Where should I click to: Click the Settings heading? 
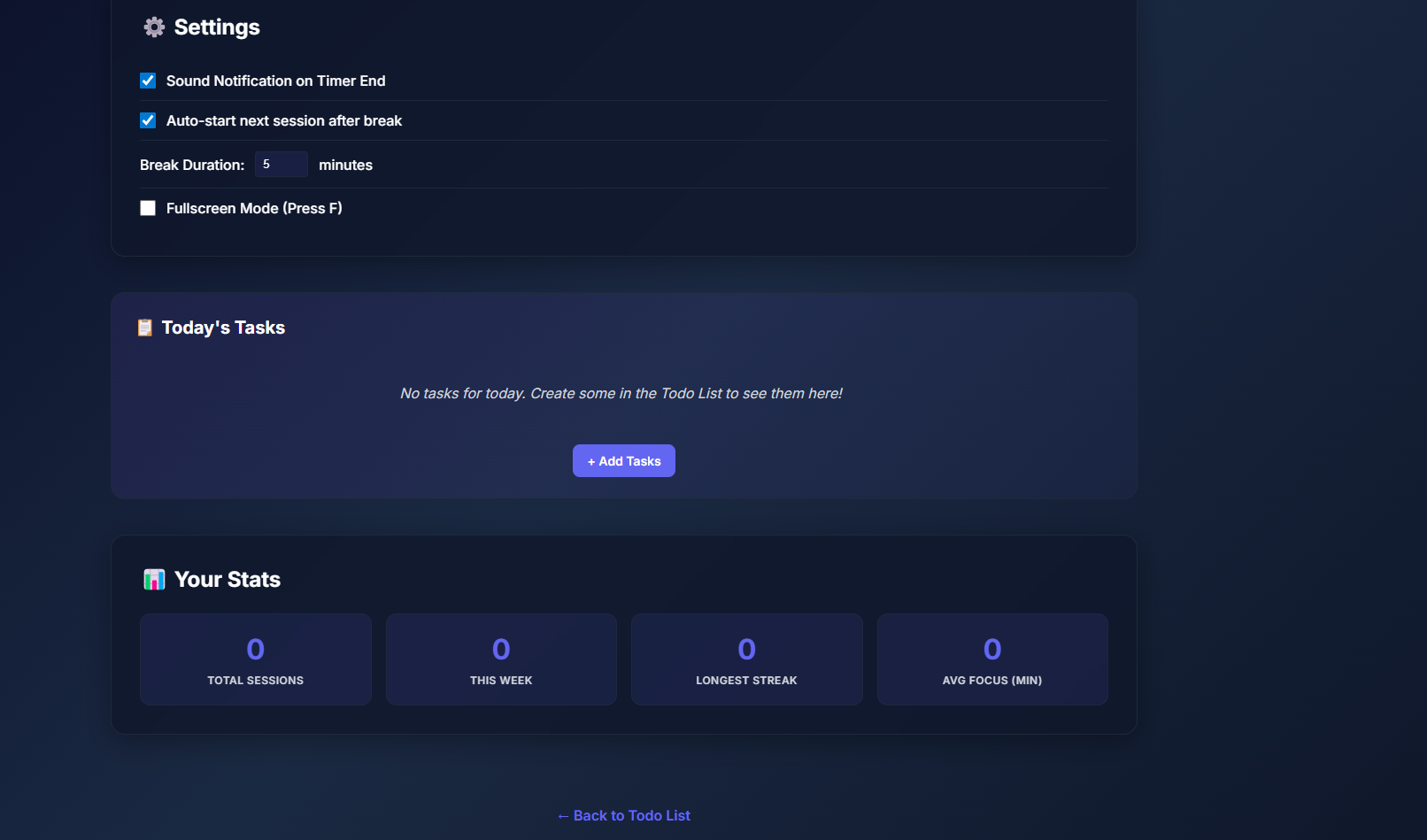(216, 27)
